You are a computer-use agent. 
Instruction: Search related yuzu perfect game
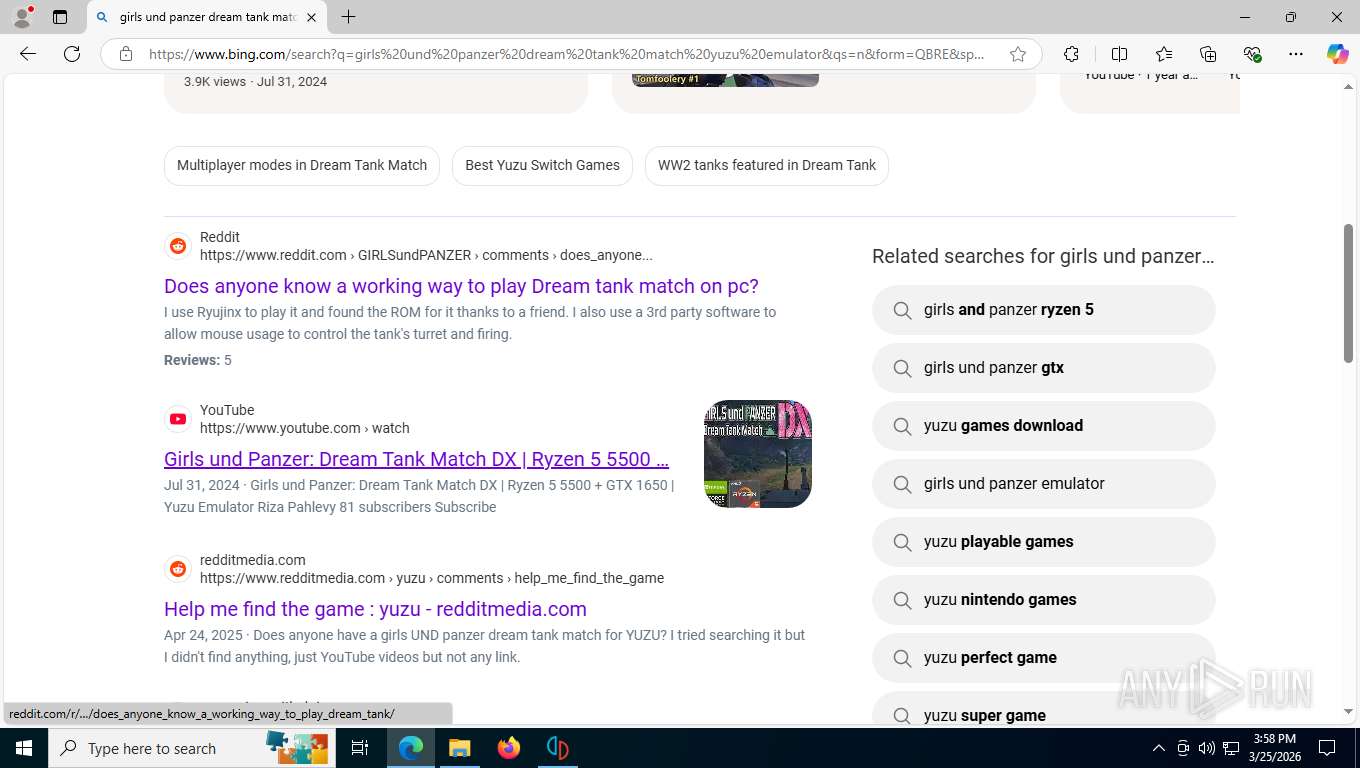click(x=1044, y=658)
